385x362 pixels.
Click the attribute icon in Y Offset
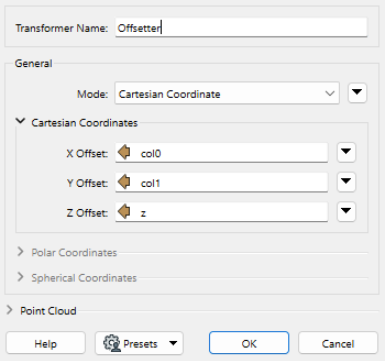(124, 182)
